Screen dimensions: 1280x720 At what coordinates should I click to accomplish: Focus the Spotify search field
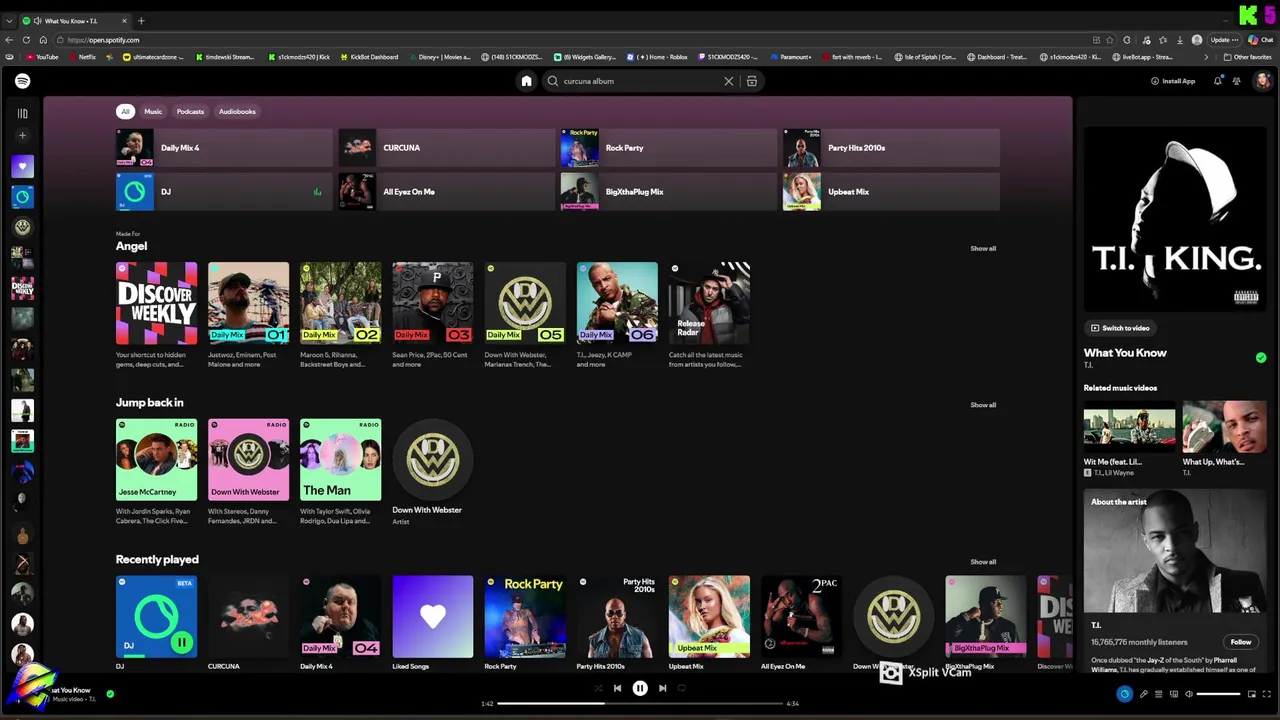point(640,81)
